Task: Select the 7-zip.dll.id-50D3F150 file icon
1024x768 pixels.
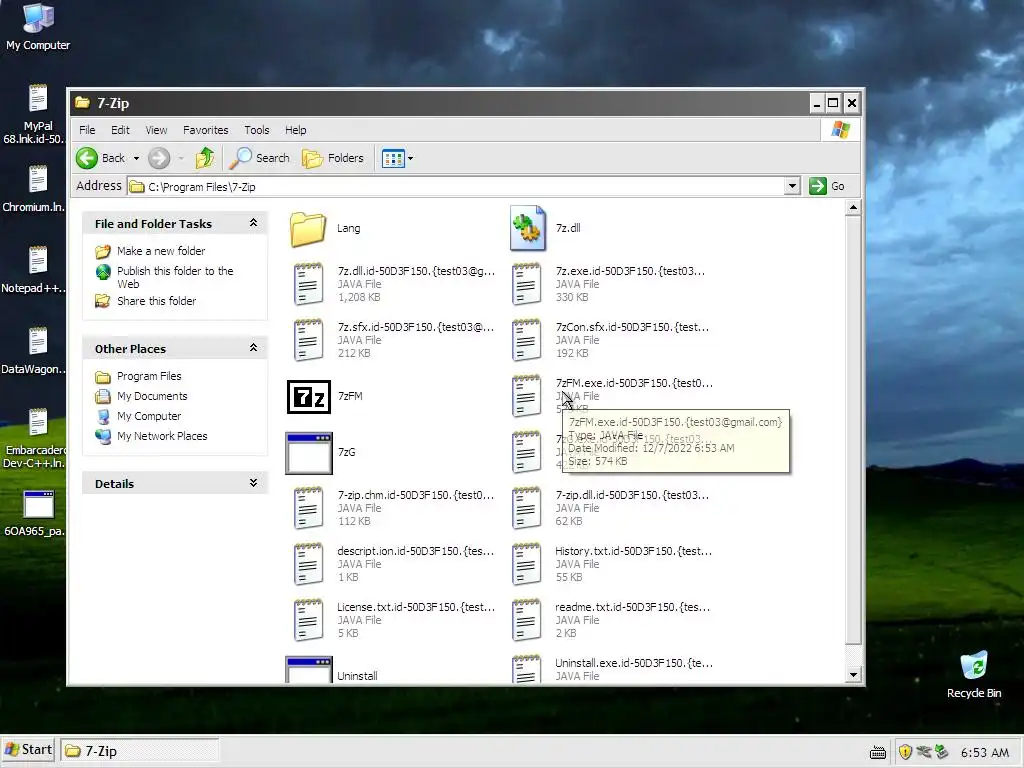Action: coord(526,508)
